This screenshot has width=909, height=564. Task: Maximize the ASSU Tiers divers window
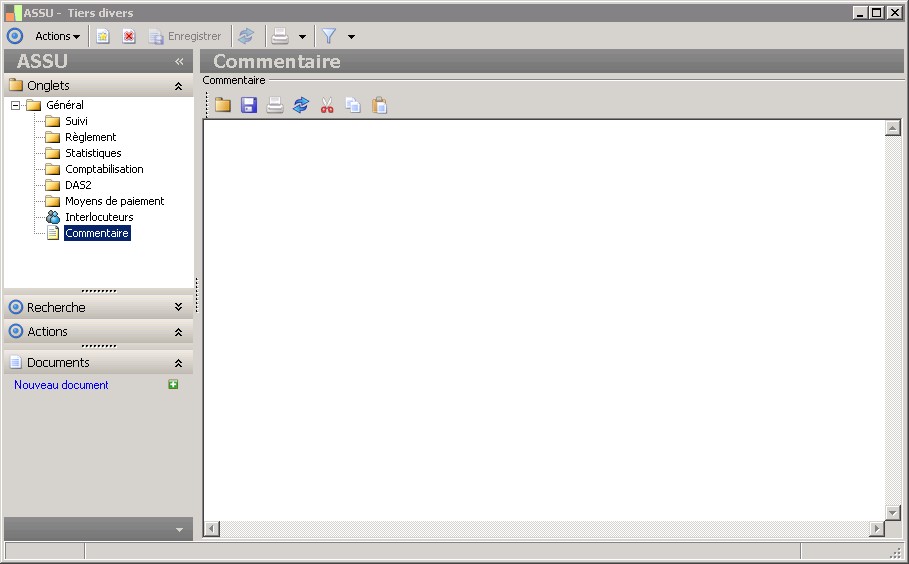877,12
